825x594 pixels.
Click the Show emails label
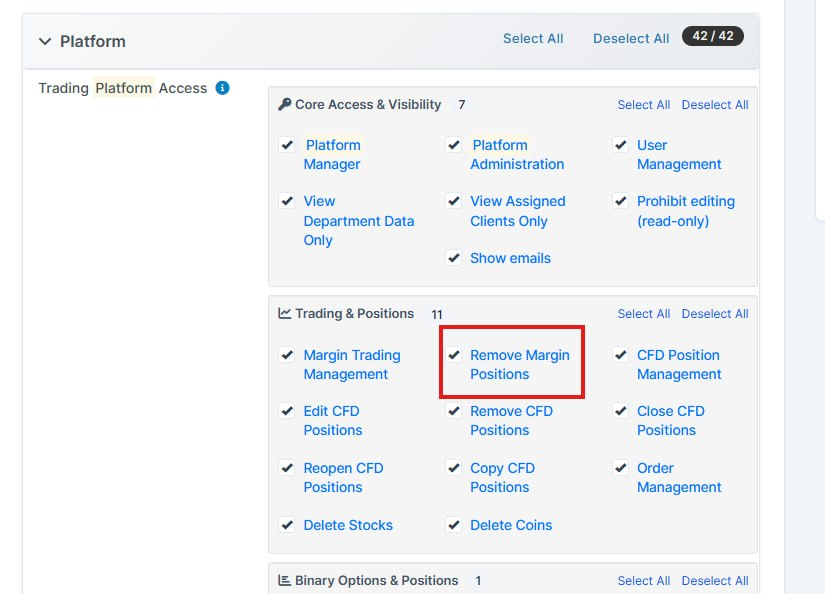pyautogui.click(x=510, y=258)
